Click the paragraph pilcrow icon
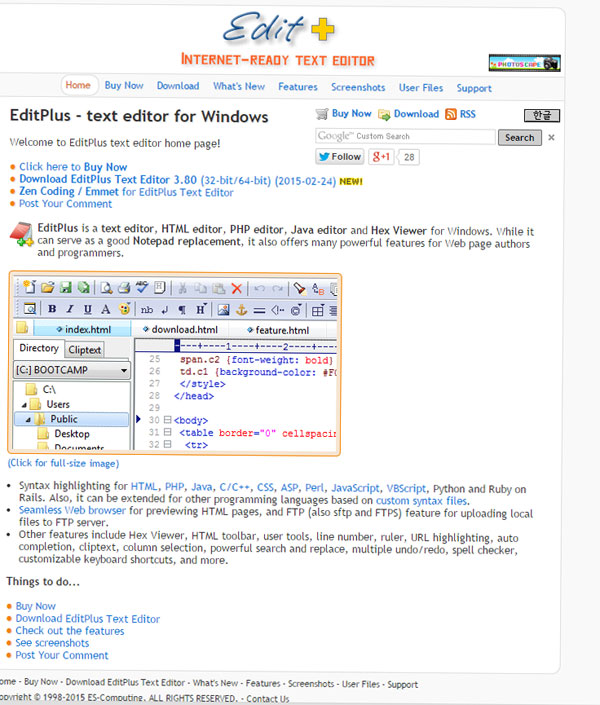This screenshot has width=600, height=705. [182, 310]
